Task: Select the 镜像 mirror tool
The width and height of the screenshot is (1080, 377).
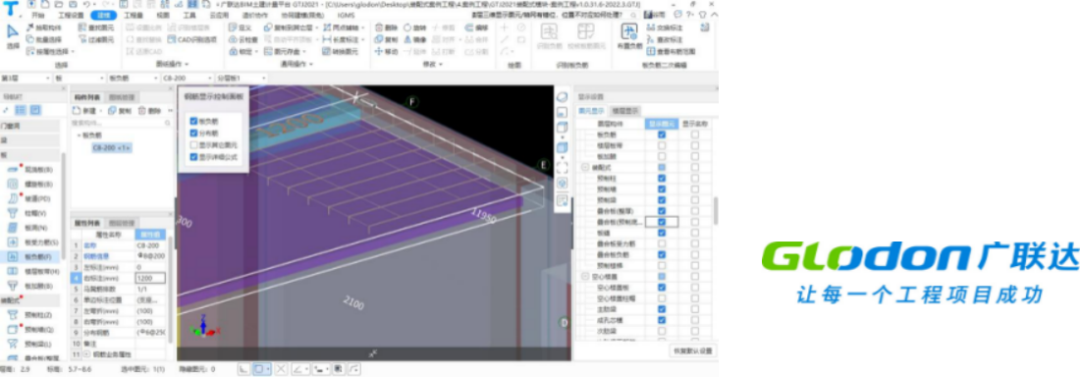Action: point(415,40)
